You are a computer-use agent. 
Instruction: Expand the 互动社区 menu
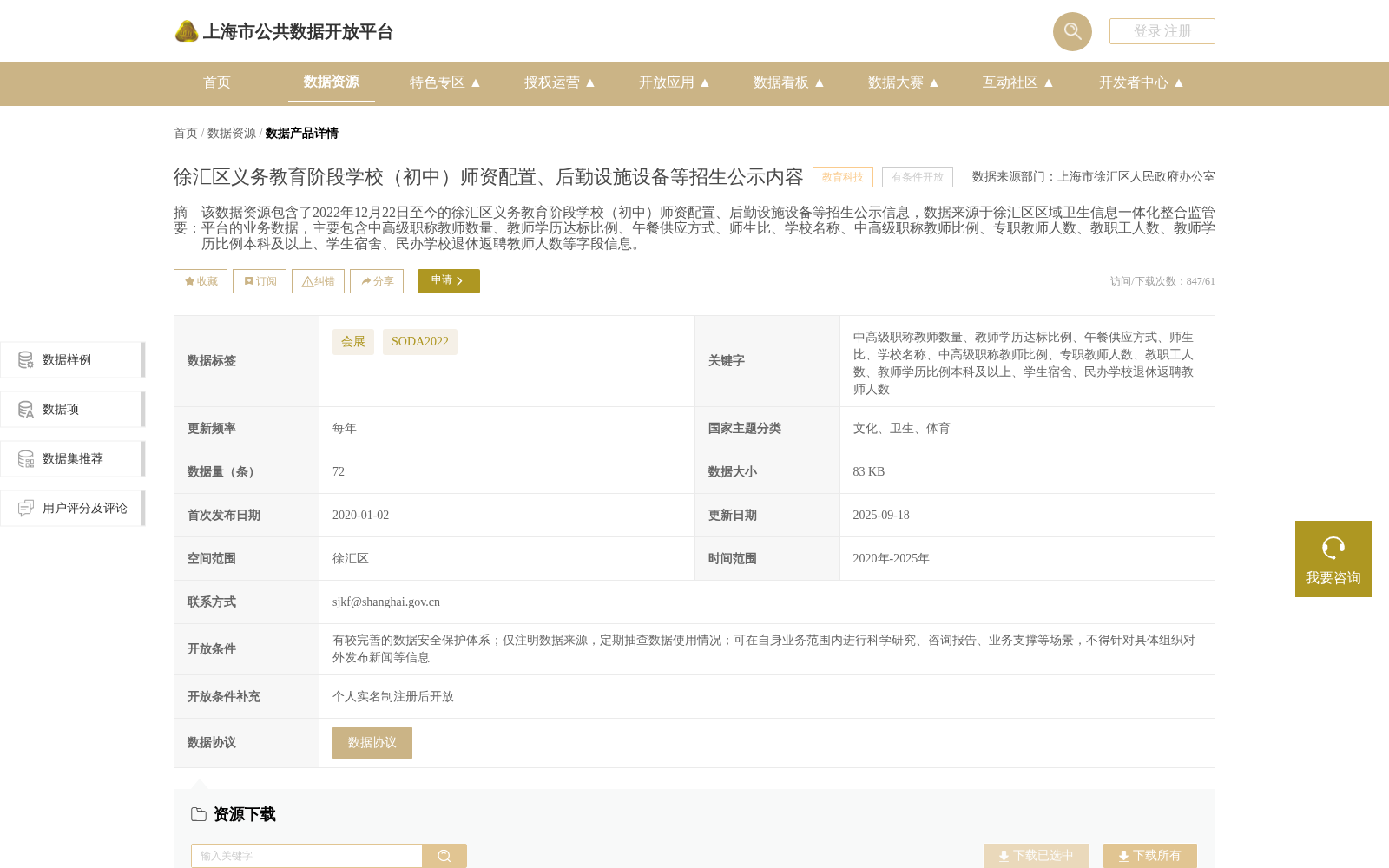click(1018, 82)
